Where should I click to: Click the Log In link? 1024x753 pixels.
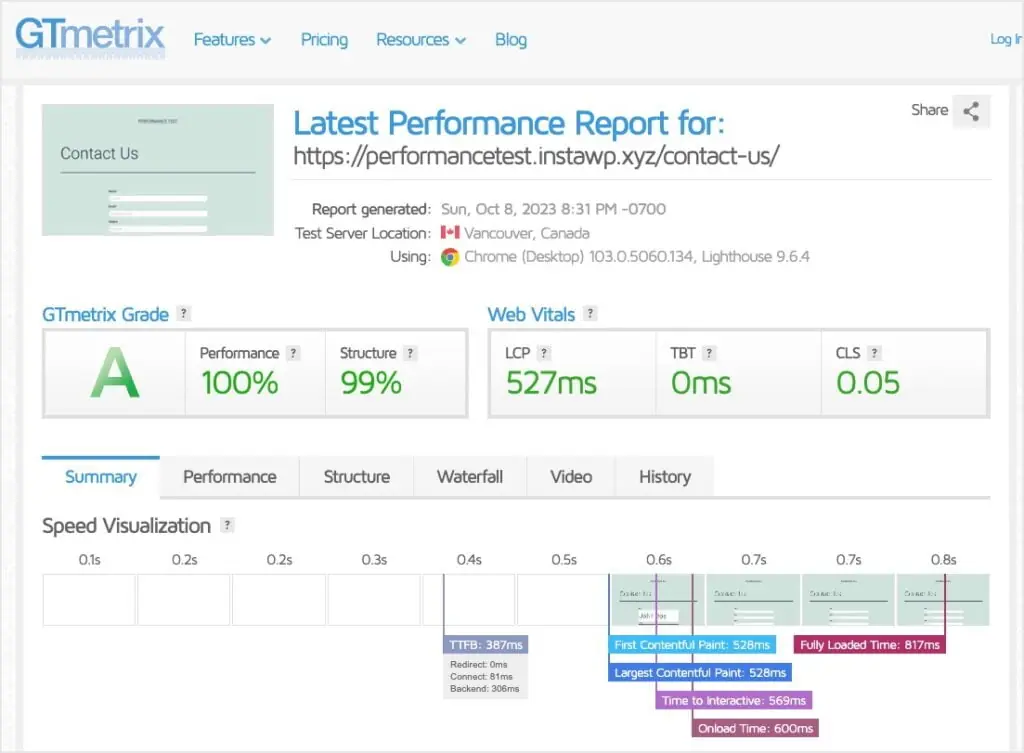[1005, 39]
